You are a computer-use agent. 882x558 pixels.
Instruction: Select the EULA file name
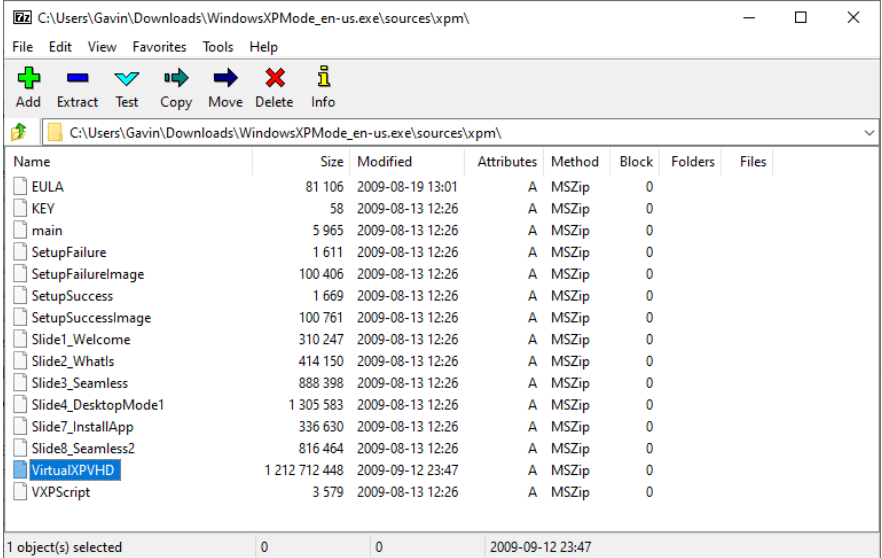[x=48, y=187]
